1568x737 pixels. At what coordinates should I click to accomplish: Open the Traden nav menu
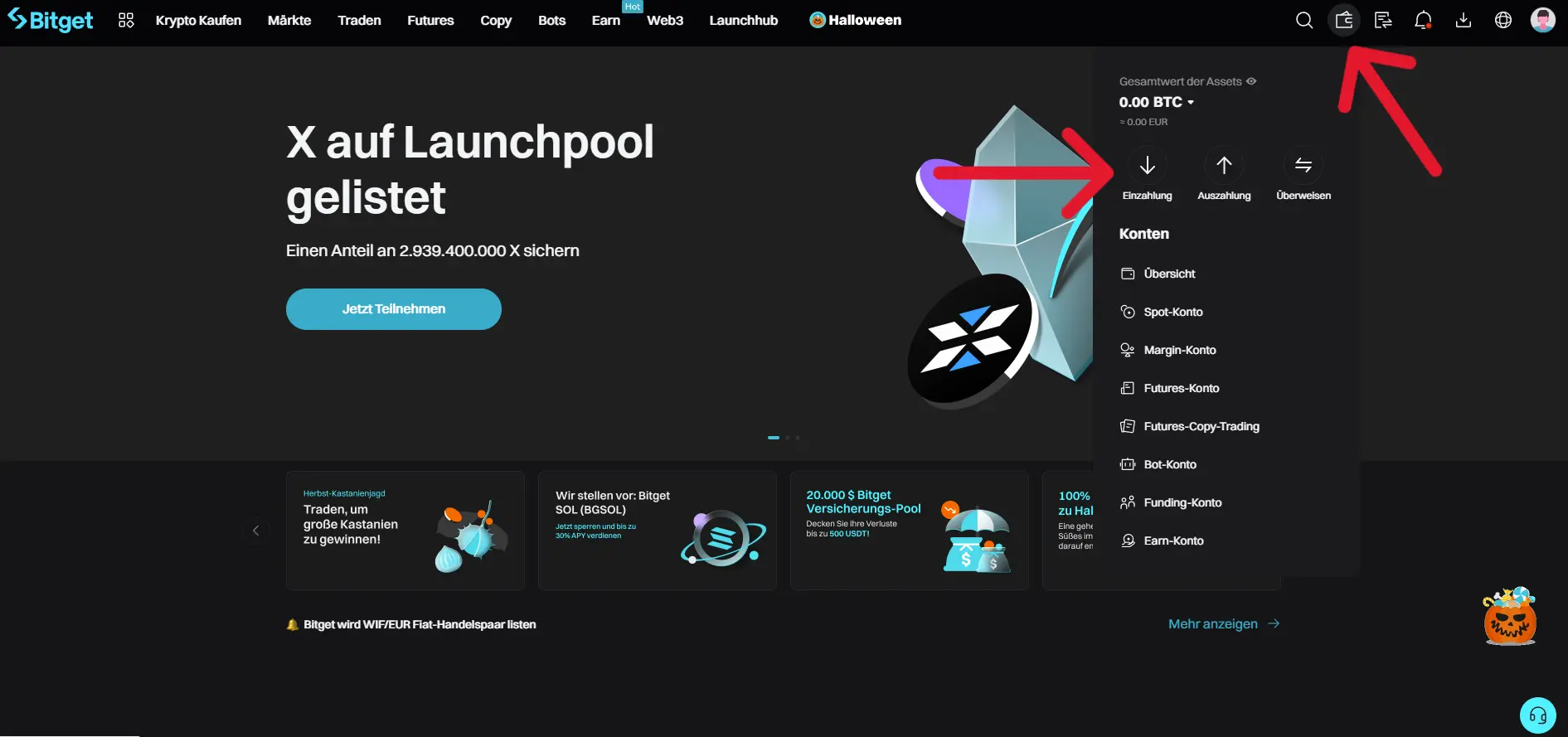click(359, 20)
